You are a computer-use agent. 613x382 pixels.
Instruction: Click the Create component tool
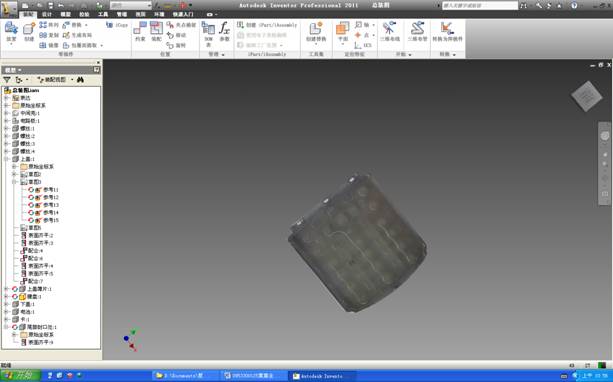(29, 32)
